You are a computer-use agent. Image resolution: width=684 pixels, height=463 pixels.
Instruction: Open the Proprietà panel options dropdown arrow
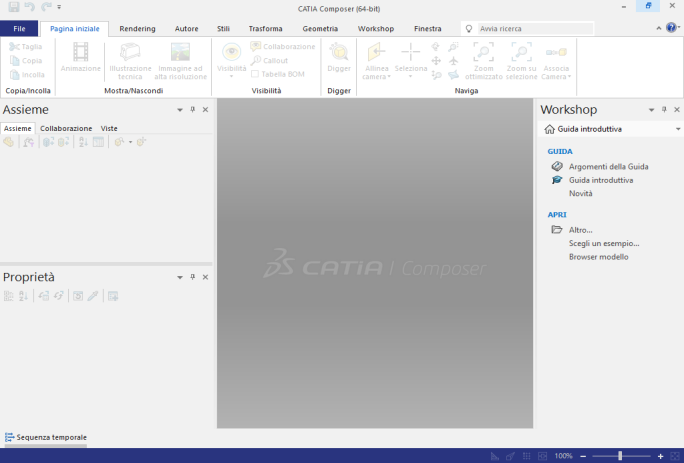180,278
